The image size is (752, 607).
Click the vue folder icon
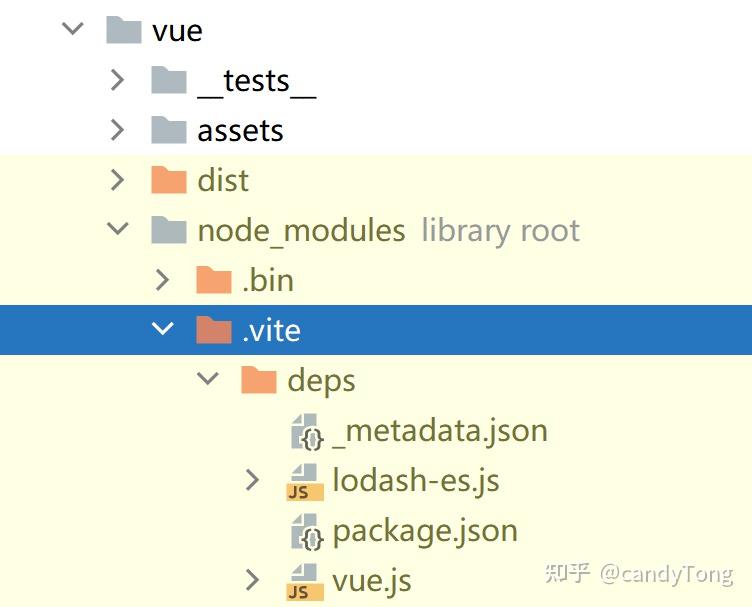123,30
